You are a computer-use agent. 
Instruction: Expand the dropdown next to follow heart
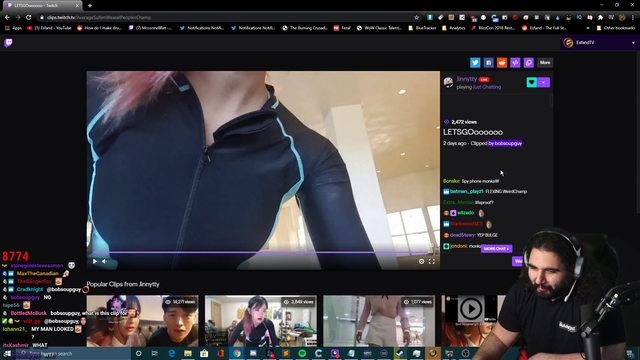(544, 82)
